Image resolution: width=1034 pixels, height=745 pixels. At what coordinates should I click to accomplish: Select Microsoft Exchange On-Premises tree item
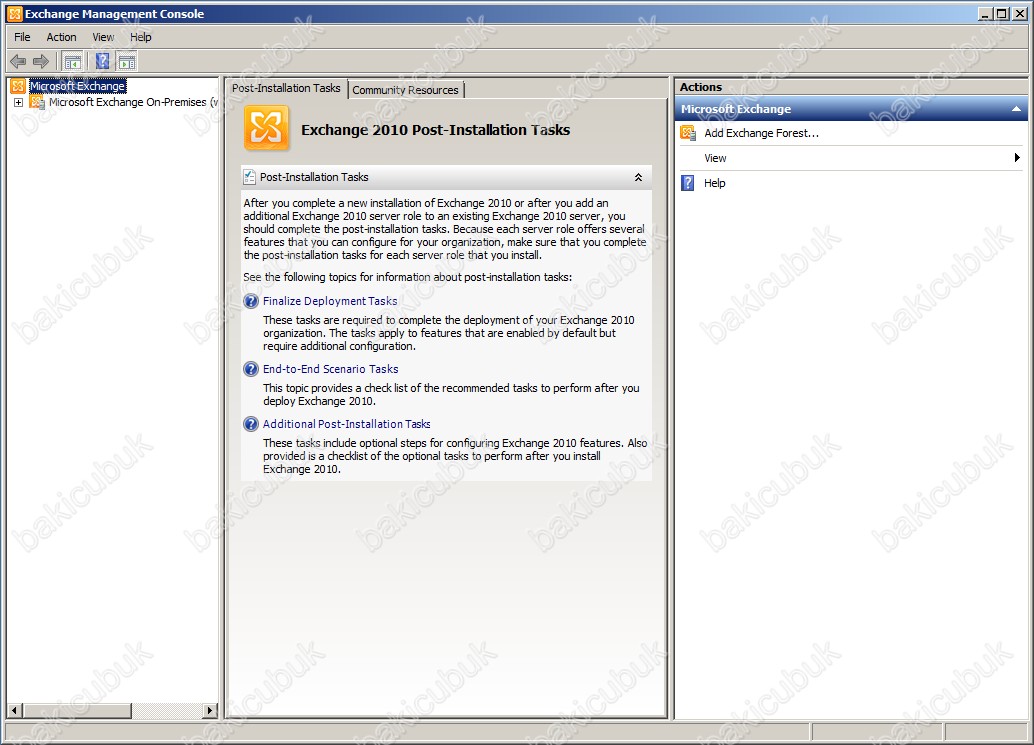(x=133, y=102)
